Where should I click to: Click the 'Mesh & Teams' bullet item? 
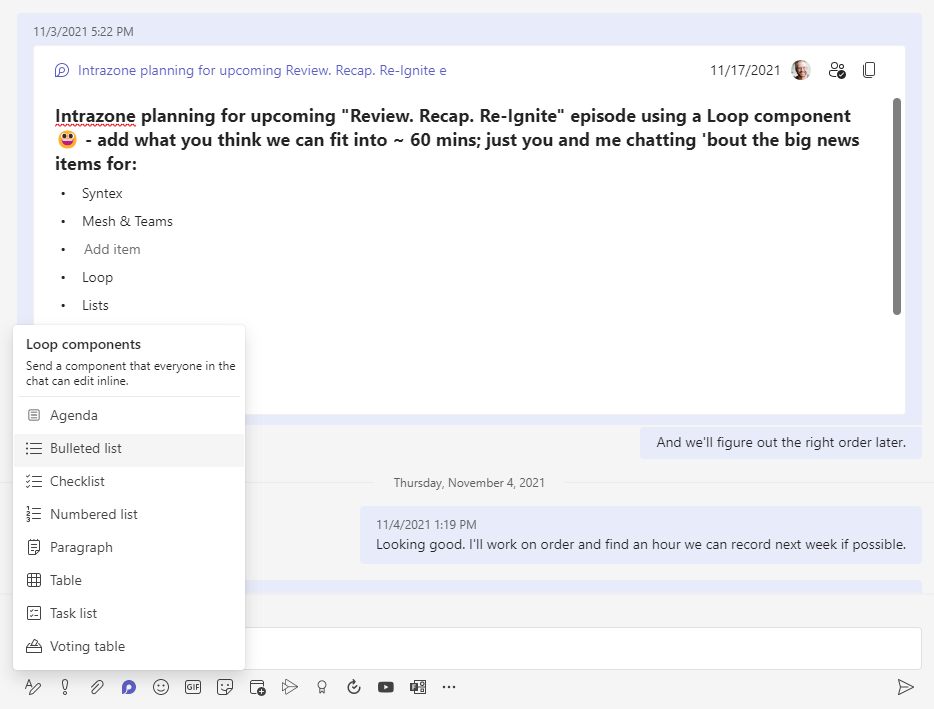click(x=127, y=222)
